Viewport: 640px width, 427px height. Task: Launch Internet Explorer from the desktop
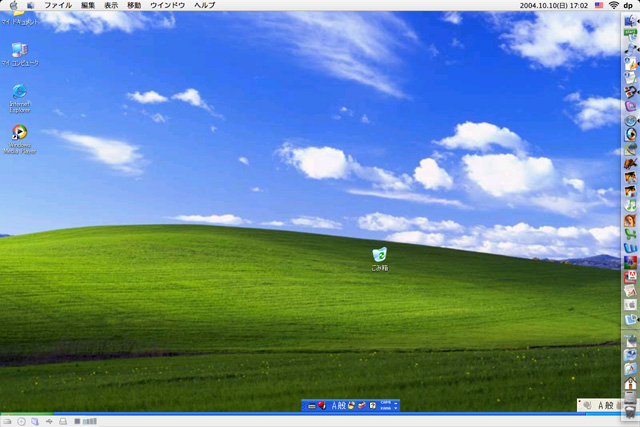[x=19, y=93]
